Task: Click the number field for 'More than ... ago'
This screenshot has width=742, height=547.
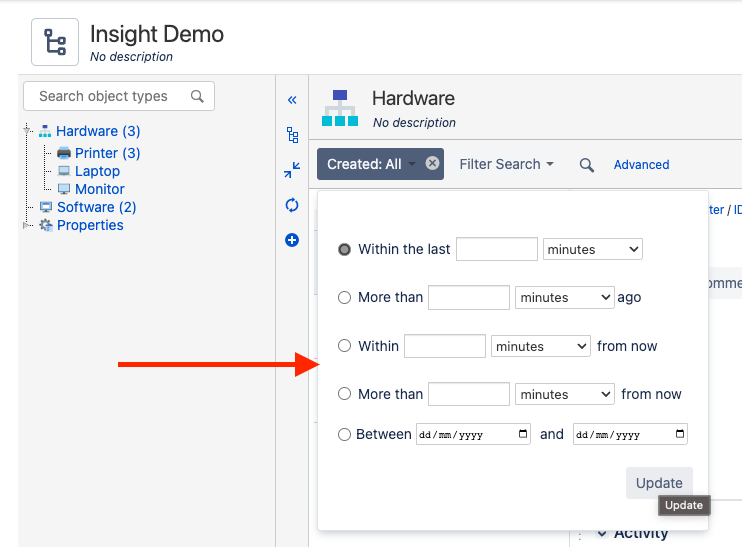Action: point(469,298)
